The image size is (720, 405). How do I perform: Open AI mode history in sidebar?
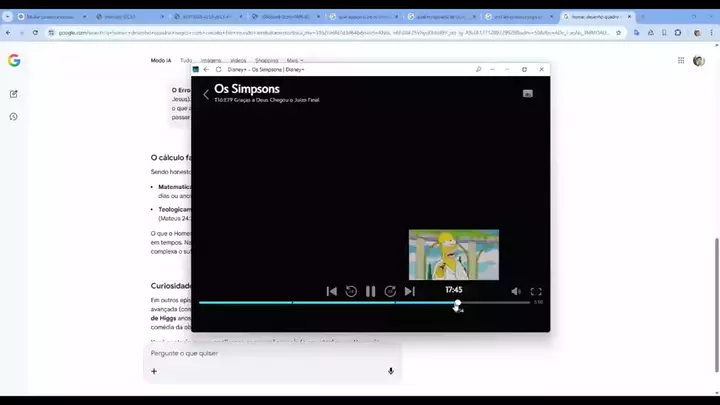[x=14, y=116]
